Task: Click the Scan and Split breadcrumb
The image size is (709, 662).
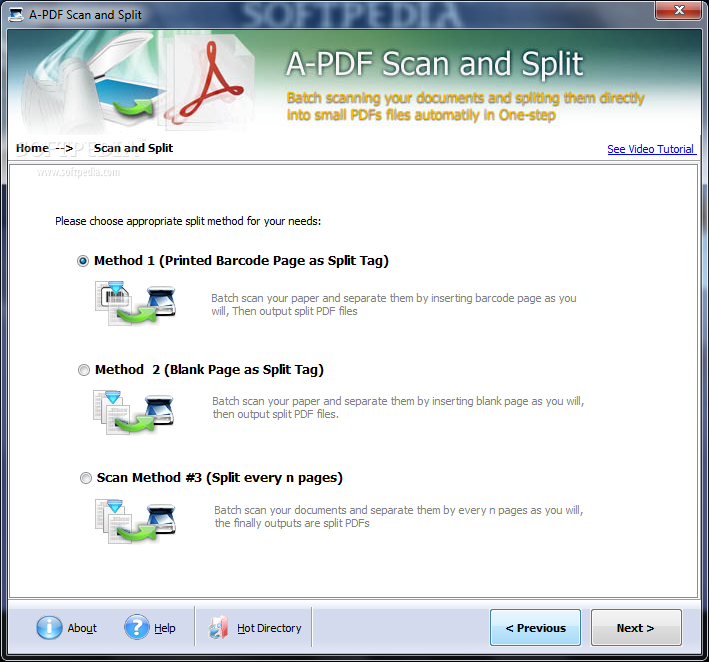Action: (x=133, y=148)
